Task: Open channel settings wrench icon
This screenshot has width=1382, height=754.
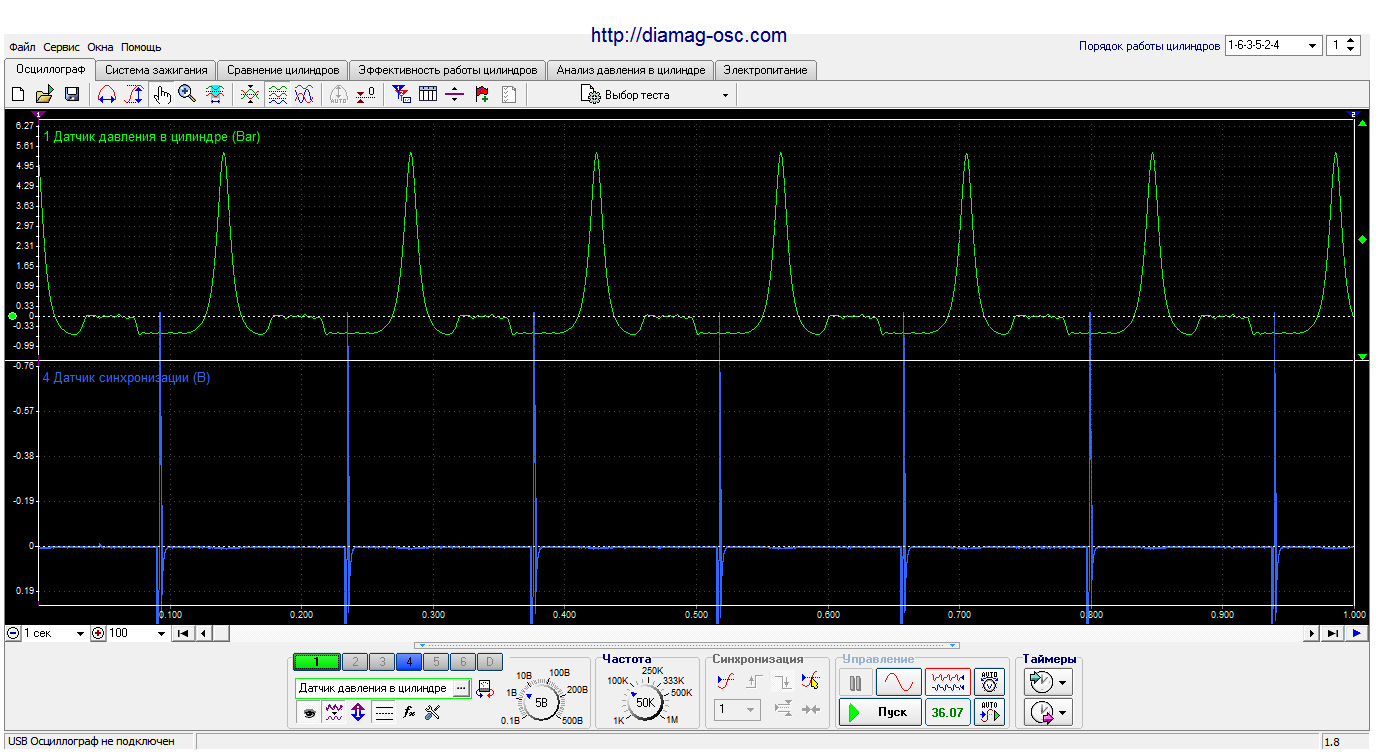Action: tap(433, 713)
